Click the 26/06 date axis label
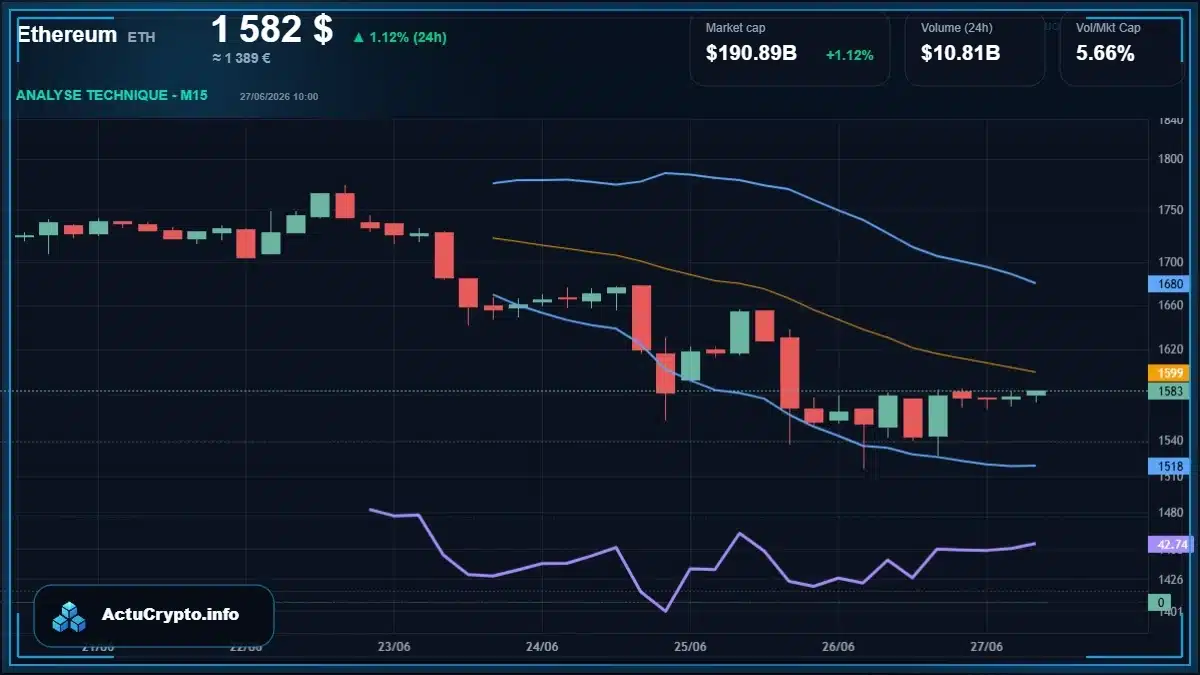This screenshot has height=675, width=1200. (838, 646)
